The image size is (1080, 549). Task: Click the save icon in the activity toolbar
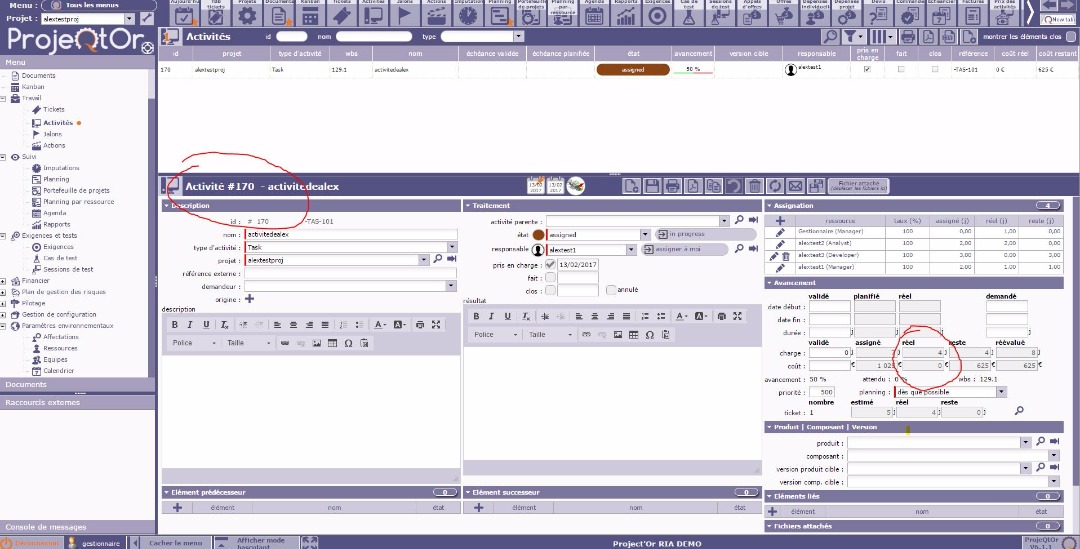[653, 186]
